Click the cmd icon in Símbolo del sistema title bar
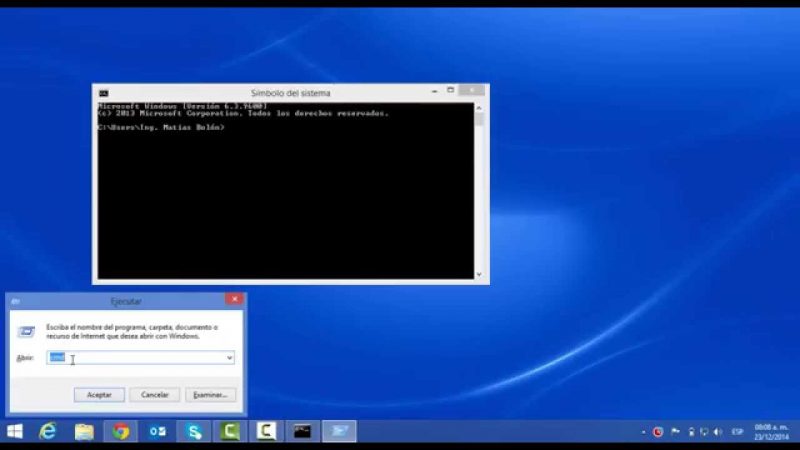Image resolution: width=800 pixels, height=450 pixels. coord(103,93)
